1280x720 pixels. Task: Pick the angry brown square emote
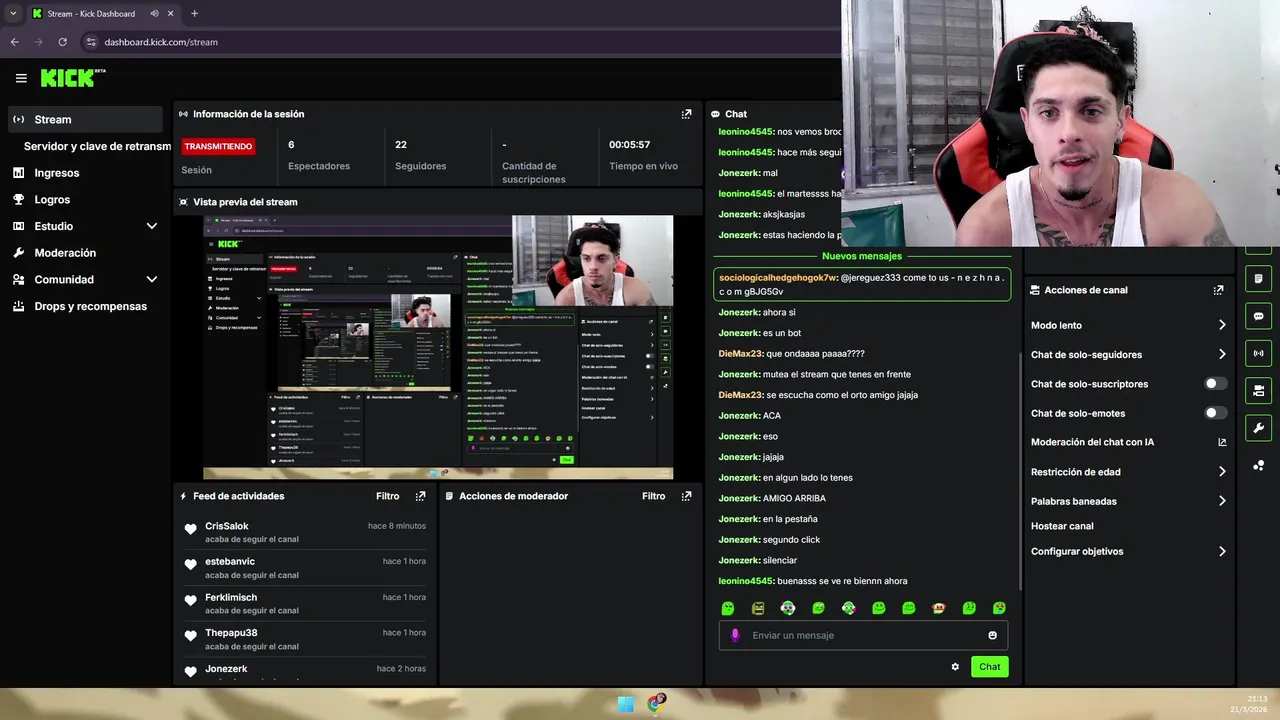tap(758, 608)
